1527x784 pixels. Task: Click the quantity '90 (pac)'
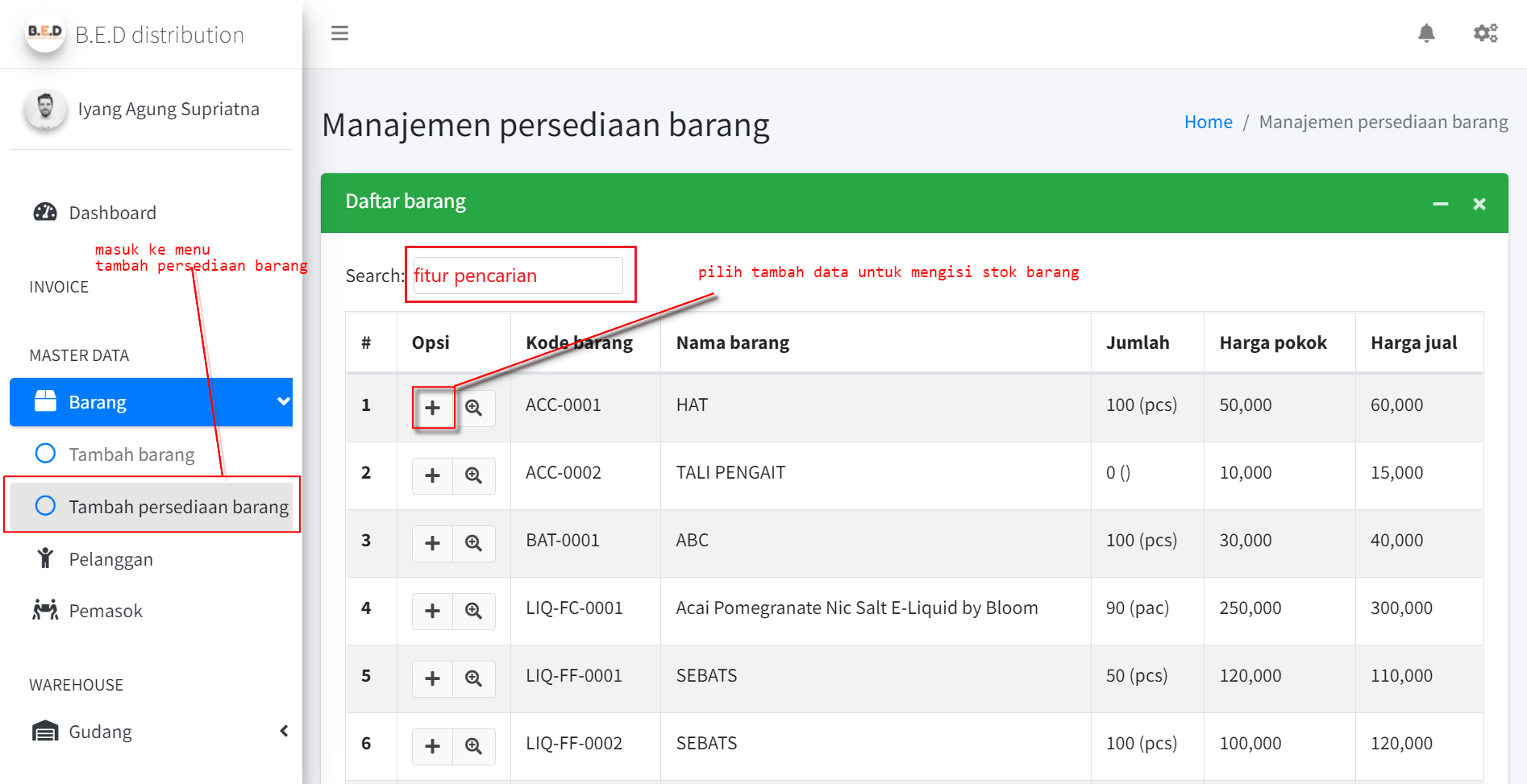coord(1138,608)
